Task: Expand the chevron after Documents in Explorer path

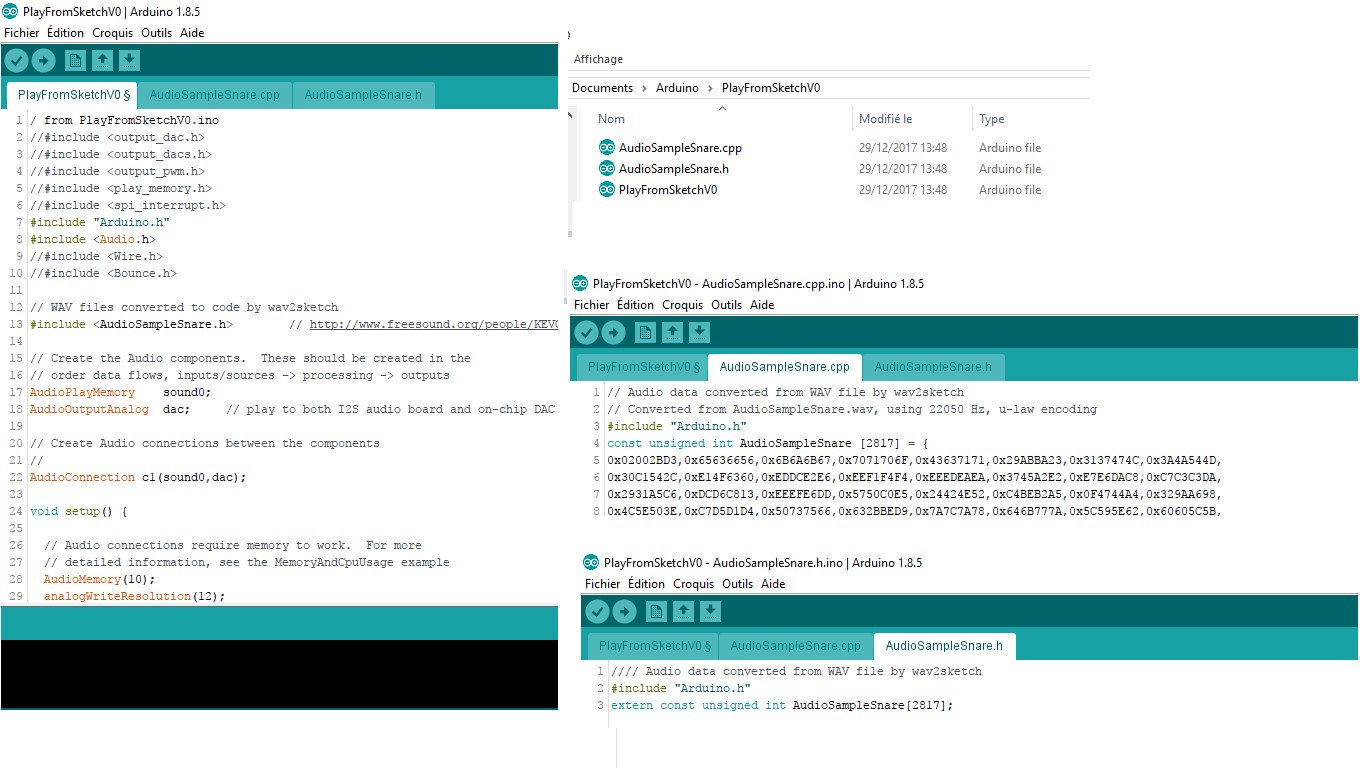Action: point(645,88)
